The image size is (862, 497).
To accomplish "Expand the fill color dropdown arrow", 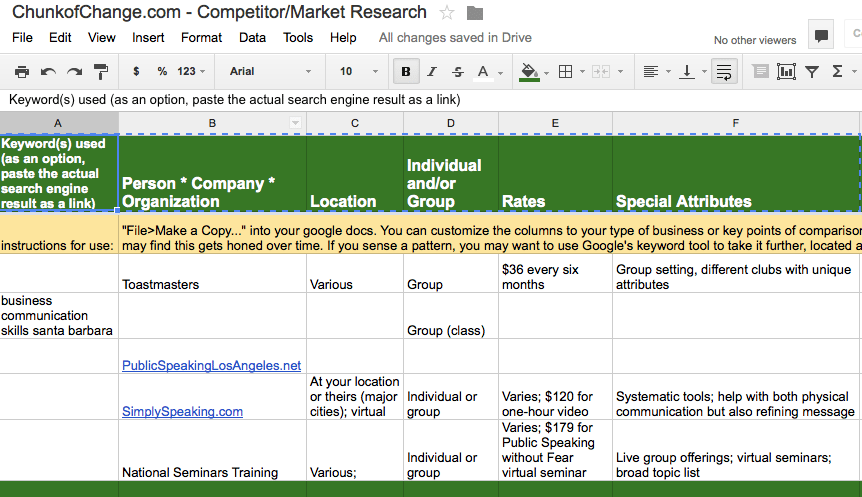I will 546,73.
